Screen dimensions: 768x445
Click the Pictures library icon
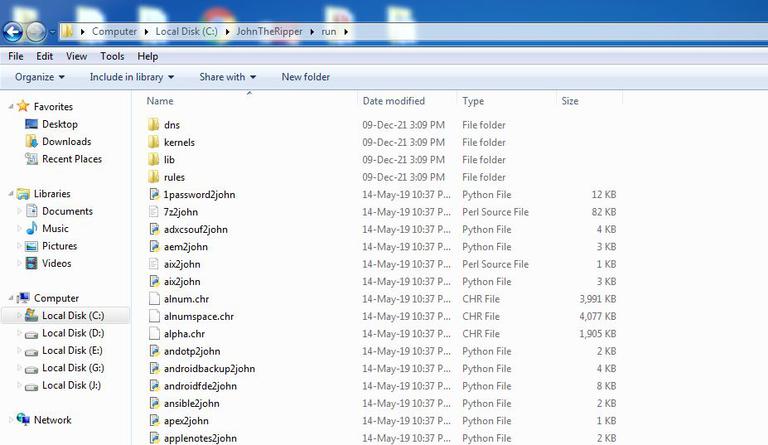[x=31, y=246]
